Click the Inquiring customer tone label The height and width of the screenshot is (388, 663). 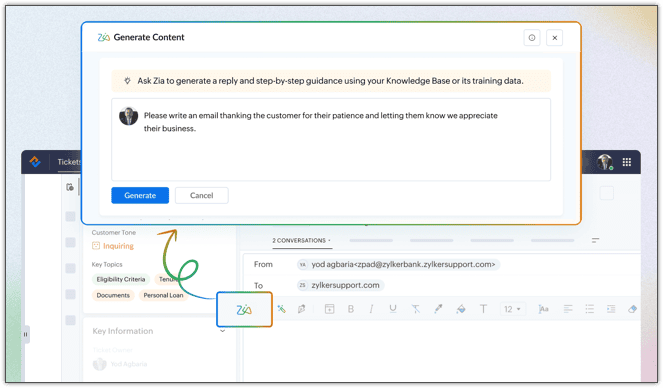click(x=113, y=246)
